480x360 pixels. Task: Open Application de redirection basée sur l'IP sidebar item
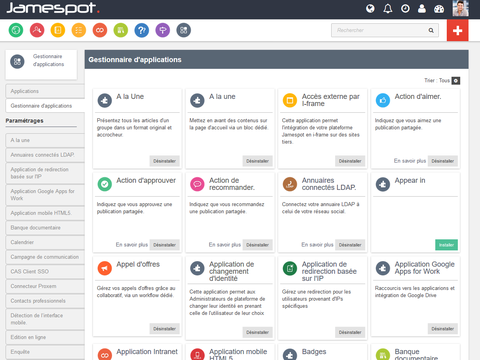point(45,173)
